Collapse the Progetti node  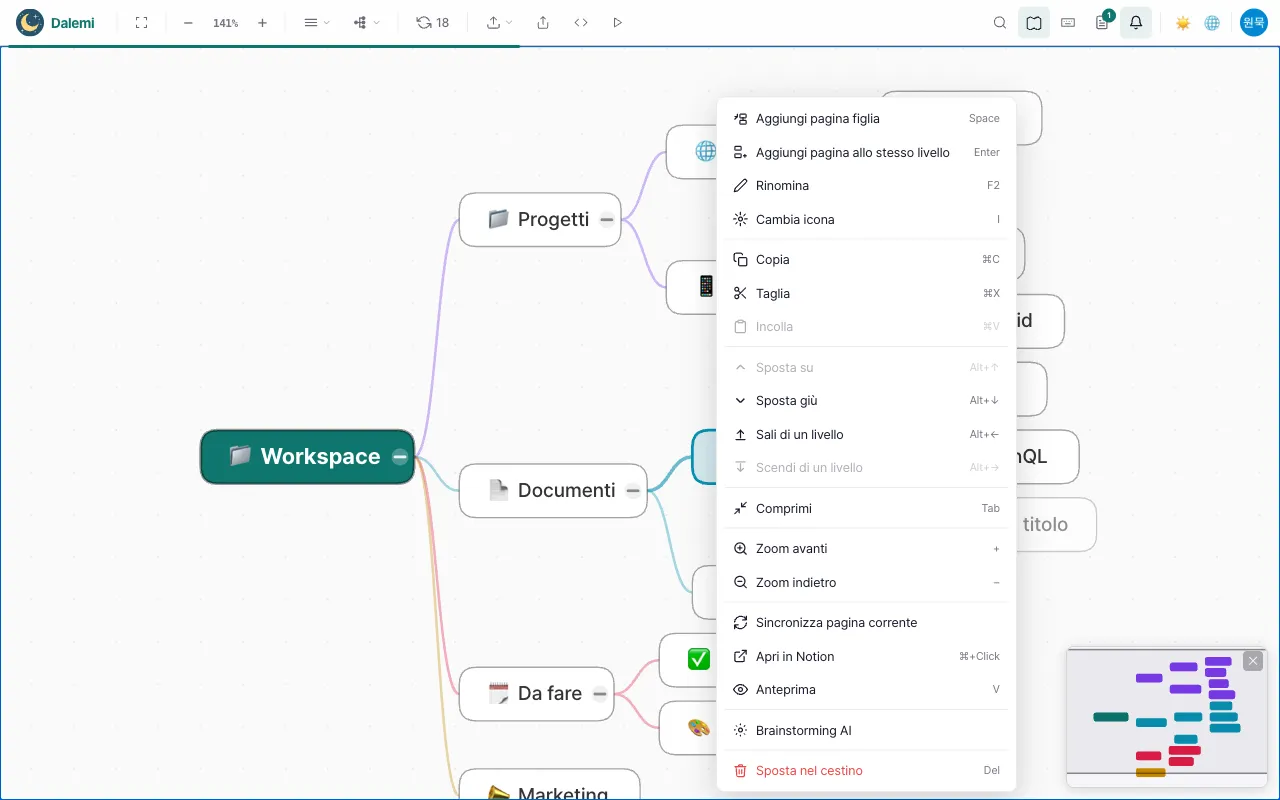607,220
